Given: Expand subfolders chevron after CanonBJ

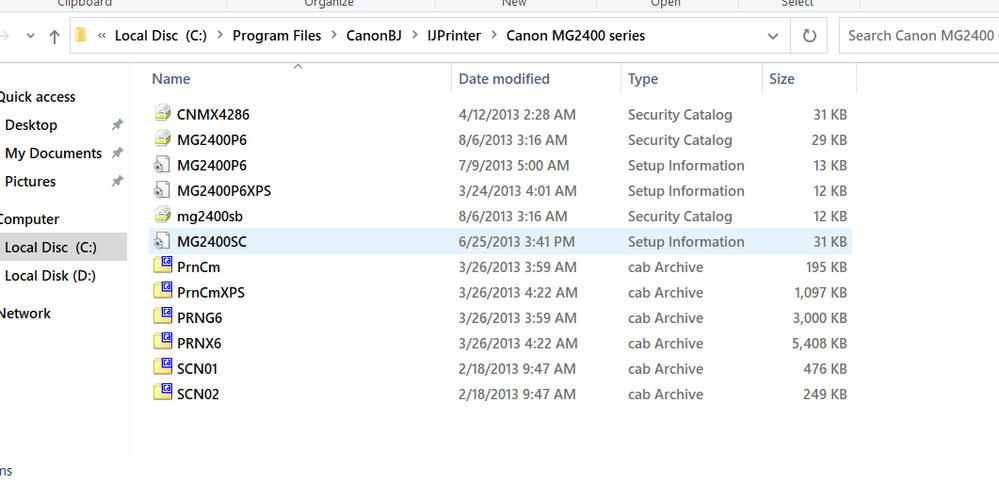Looking at the screenshot, I should [x=414, y=36].
